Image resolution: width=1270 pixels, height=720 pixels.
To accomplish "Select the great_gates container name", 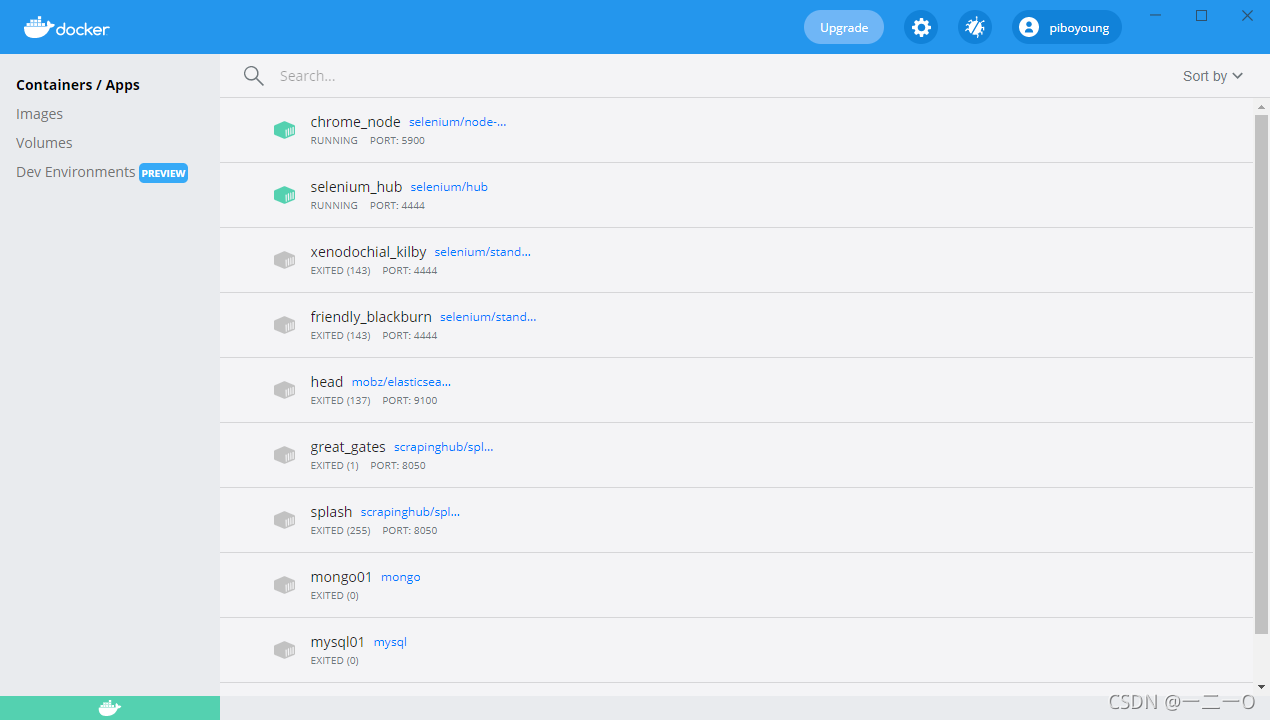I will tap(348, 447).
